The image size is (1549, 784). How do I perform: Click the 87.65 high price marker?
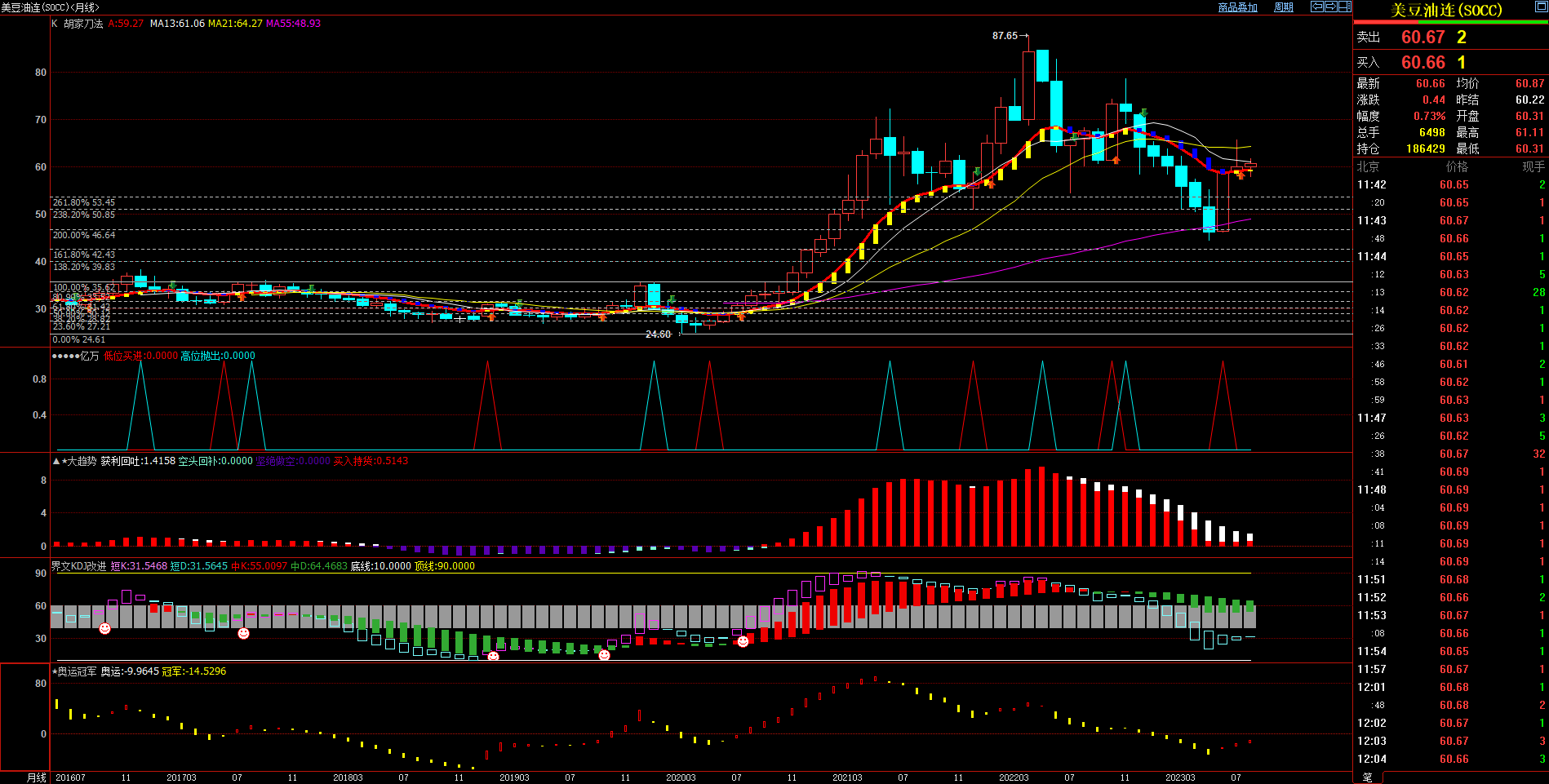(x=1005, y=36)
